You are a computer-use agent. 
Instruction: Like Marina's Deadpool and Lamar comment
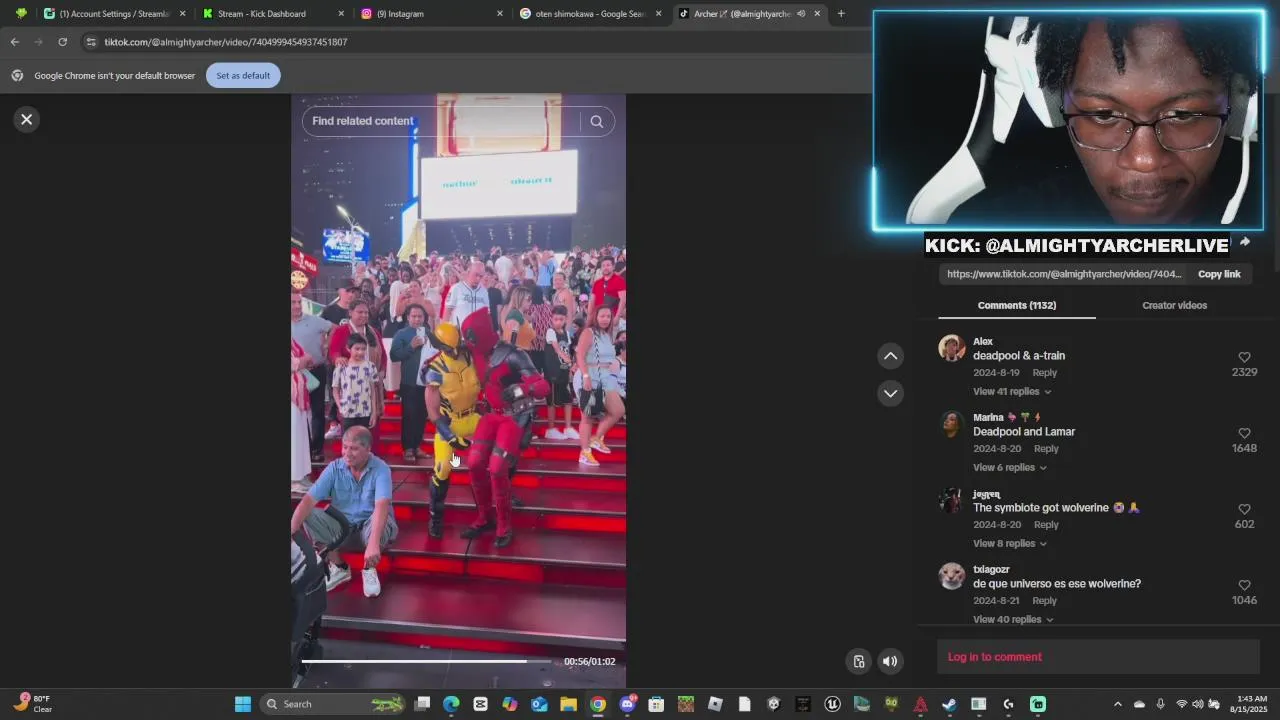pos(1244,433)
